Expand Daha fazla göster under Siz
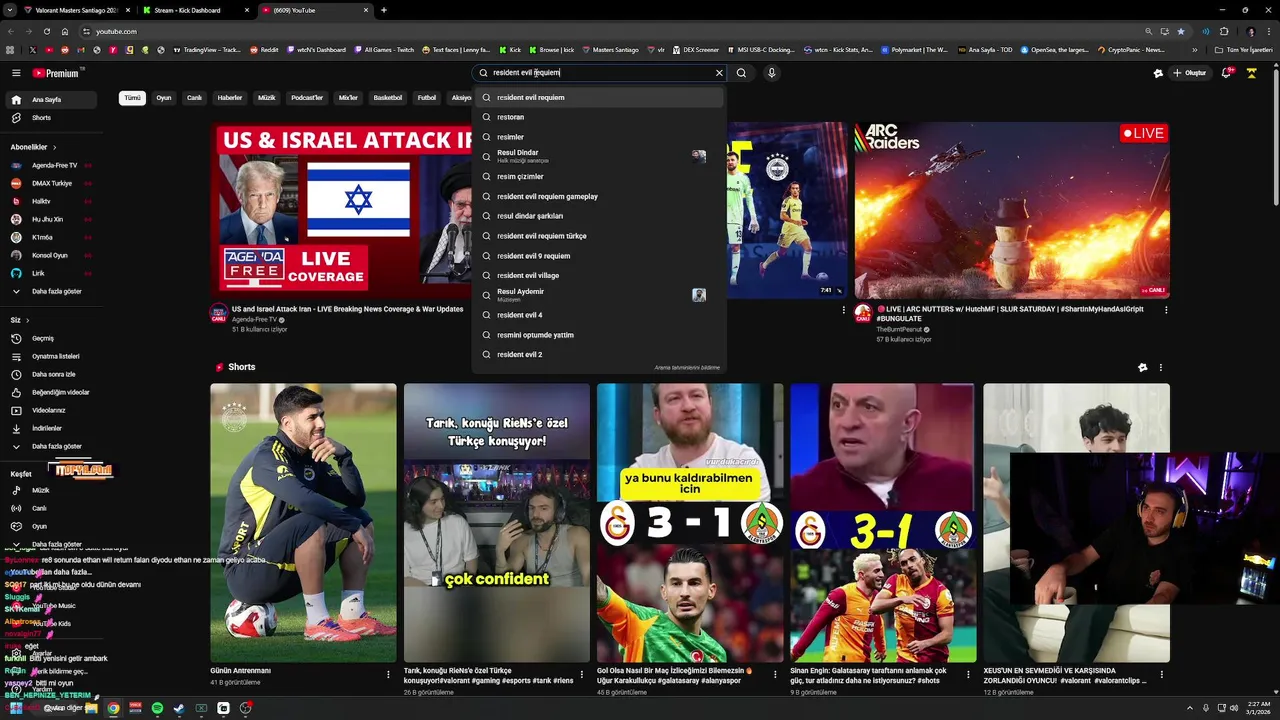 [51, 446]
